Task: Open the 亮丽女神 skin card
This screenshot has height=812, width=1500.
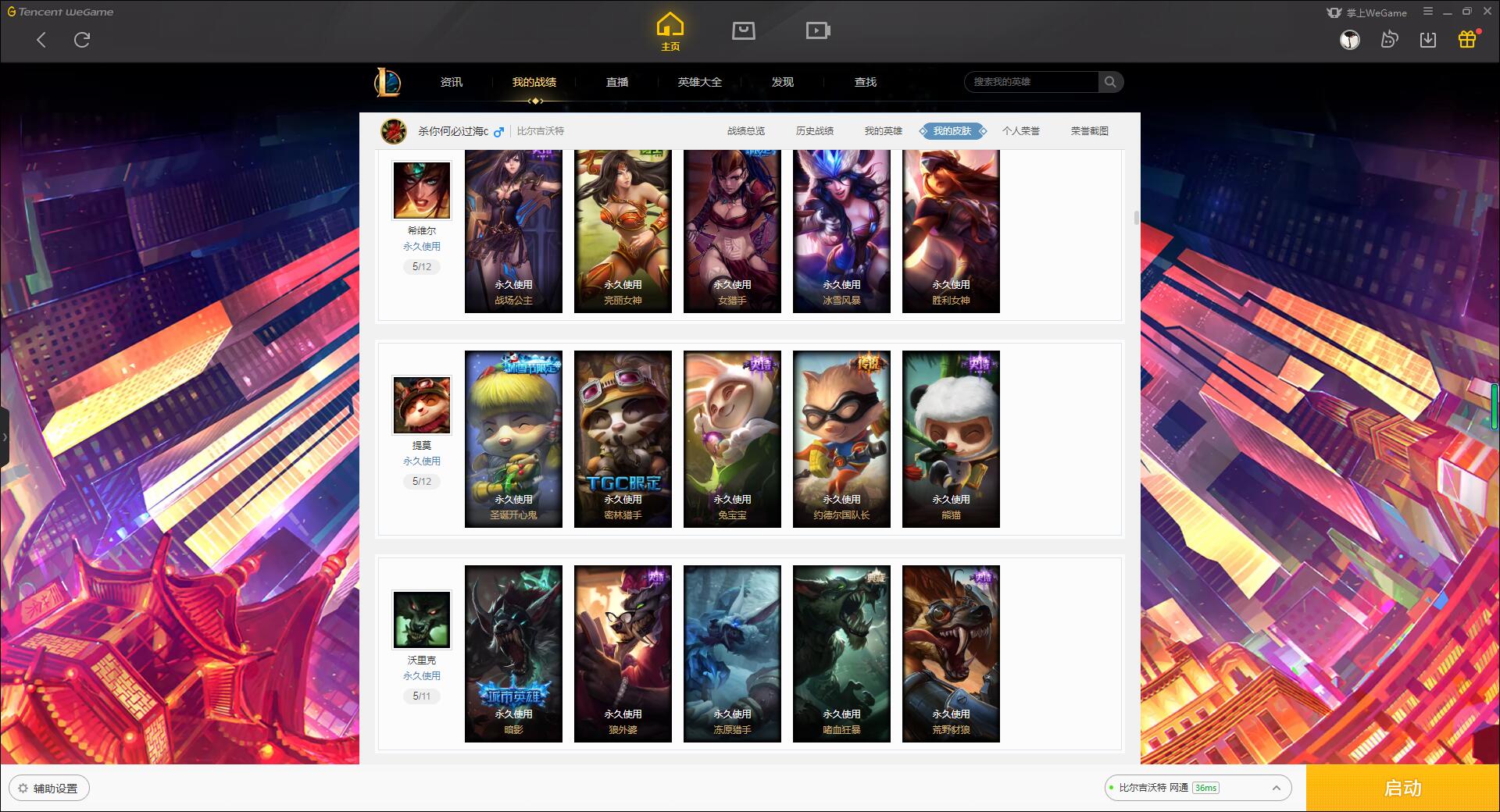Action: tap(623, 231)
